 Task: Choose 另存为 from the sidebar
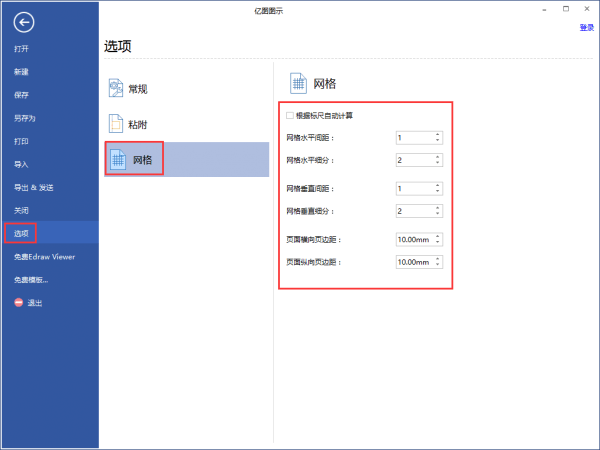(24, 118)
